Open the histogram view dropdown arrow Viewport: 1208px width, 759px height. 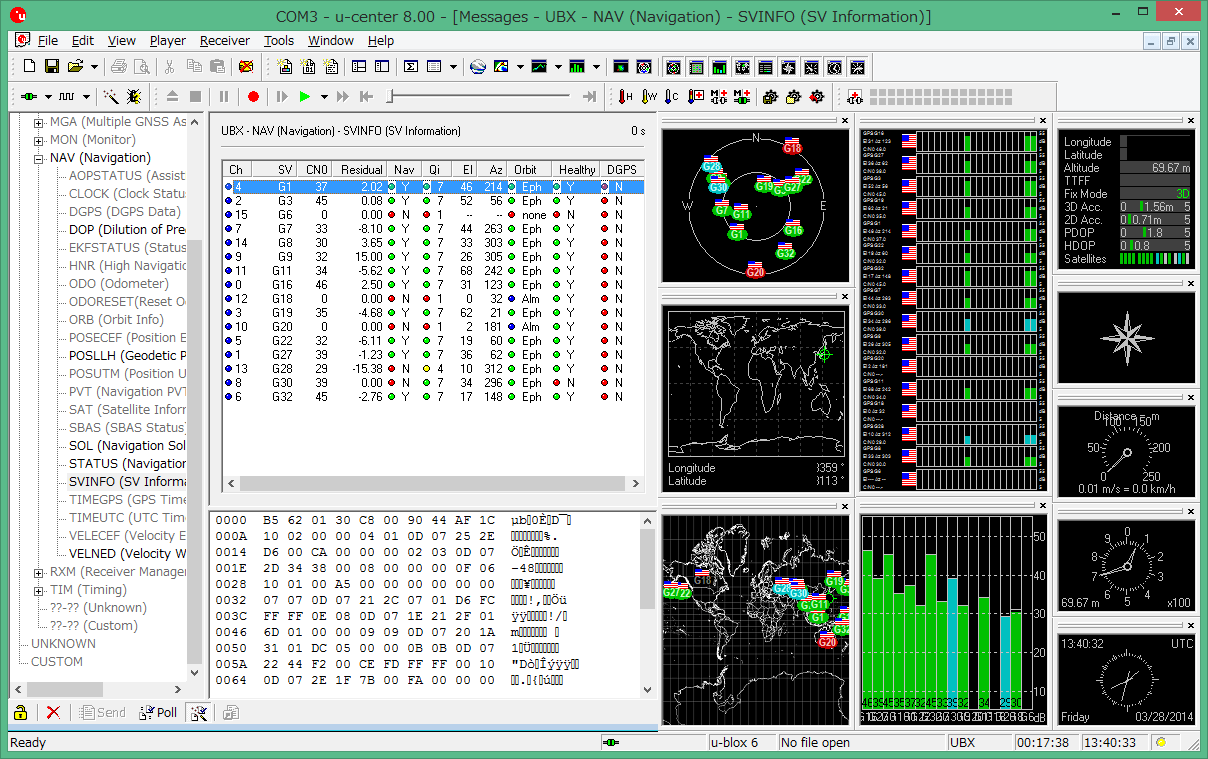pyautogui.click(x=596, y=67)
